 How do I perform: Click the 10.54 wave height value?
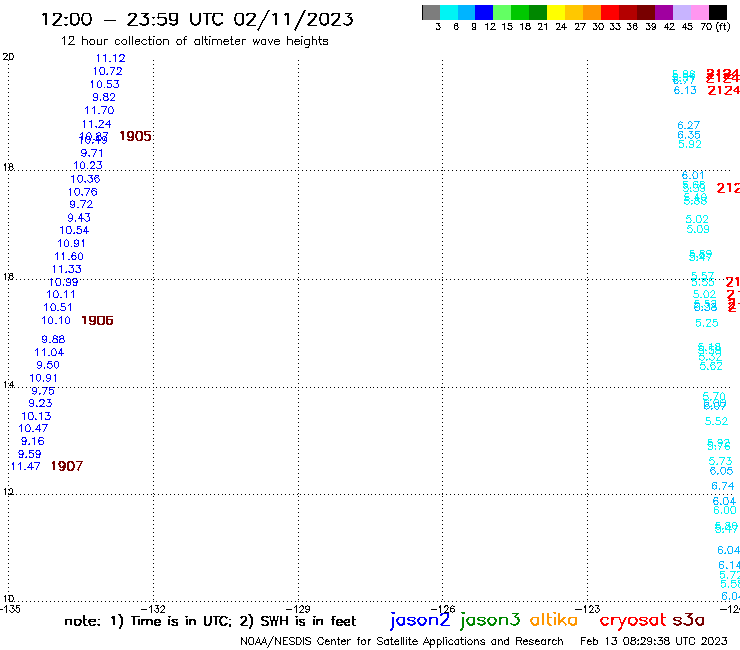tap(74, 230)
